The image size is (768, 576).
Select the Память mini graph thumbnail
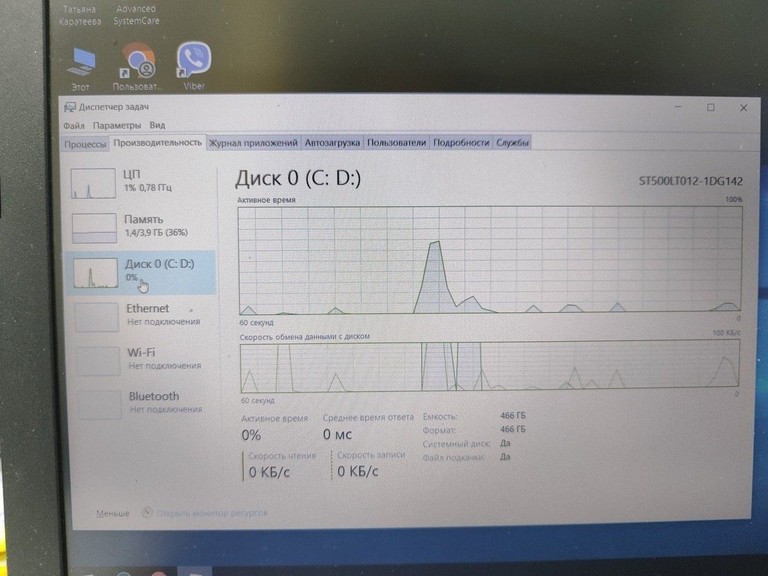(94, 228)
